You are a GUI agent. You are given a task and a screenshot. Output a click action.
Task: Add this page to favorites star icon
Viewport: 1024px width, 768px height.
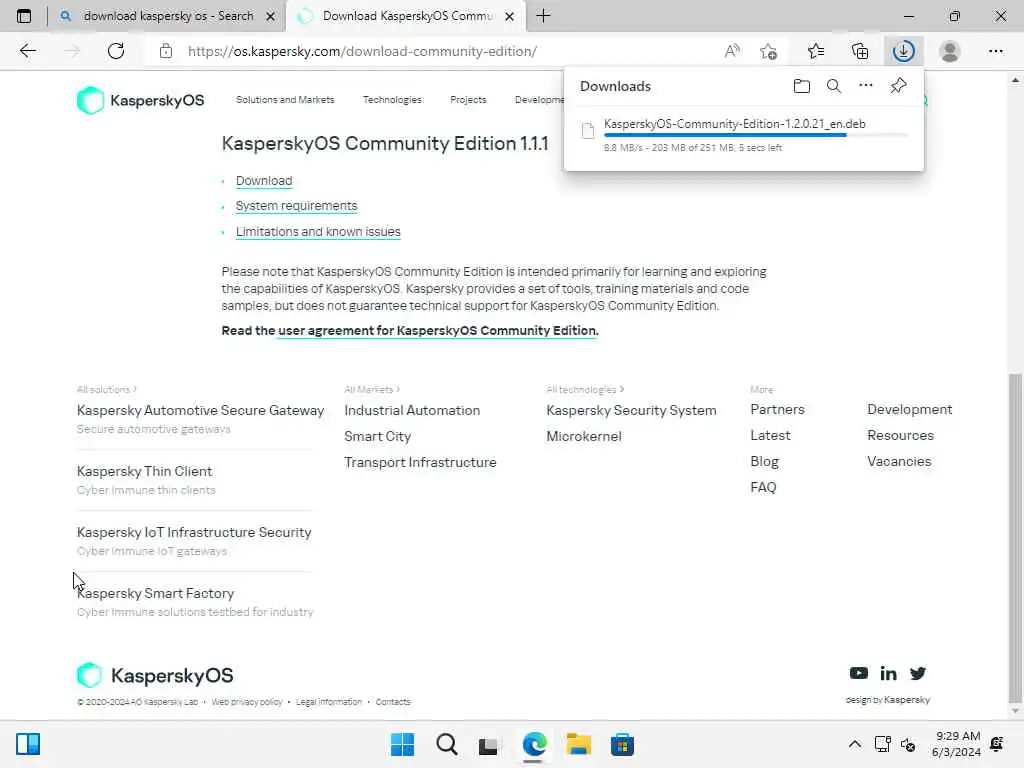(x=769, y=51)
